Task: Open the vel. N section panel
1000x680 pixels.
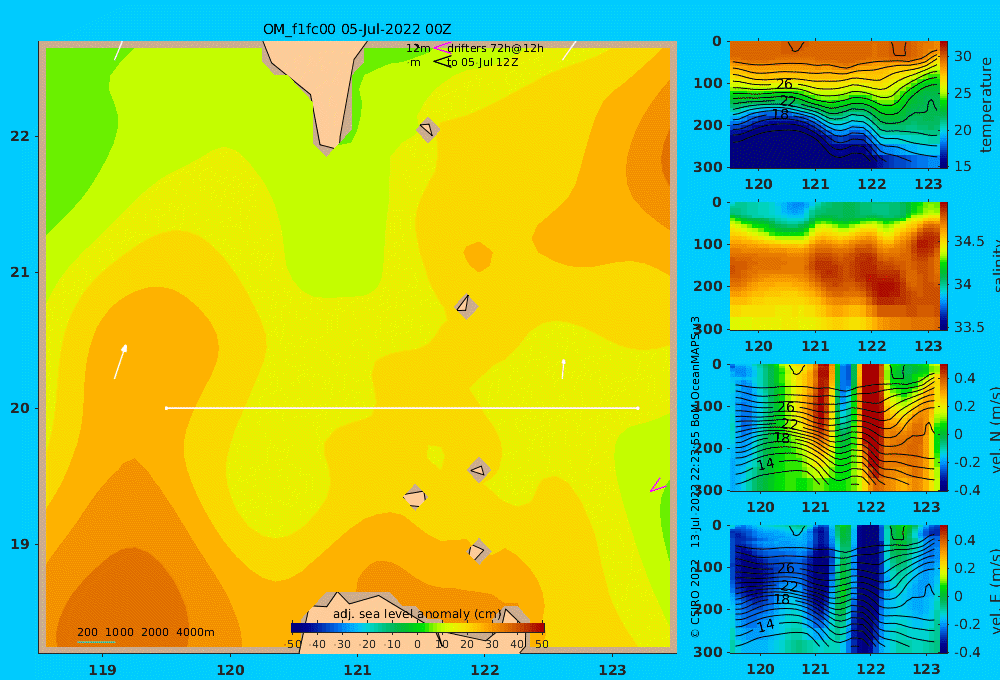Action: [834, 427]
